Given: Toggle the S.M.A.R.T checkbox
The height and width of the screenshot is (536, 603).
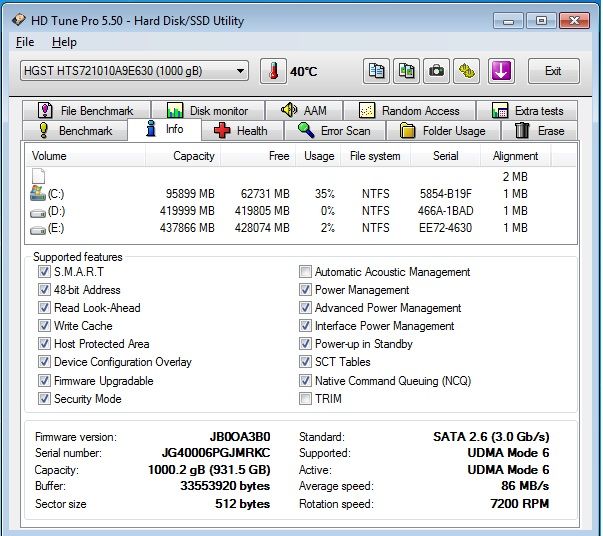Looking at the screenshot, I should [x=44, y=271].
